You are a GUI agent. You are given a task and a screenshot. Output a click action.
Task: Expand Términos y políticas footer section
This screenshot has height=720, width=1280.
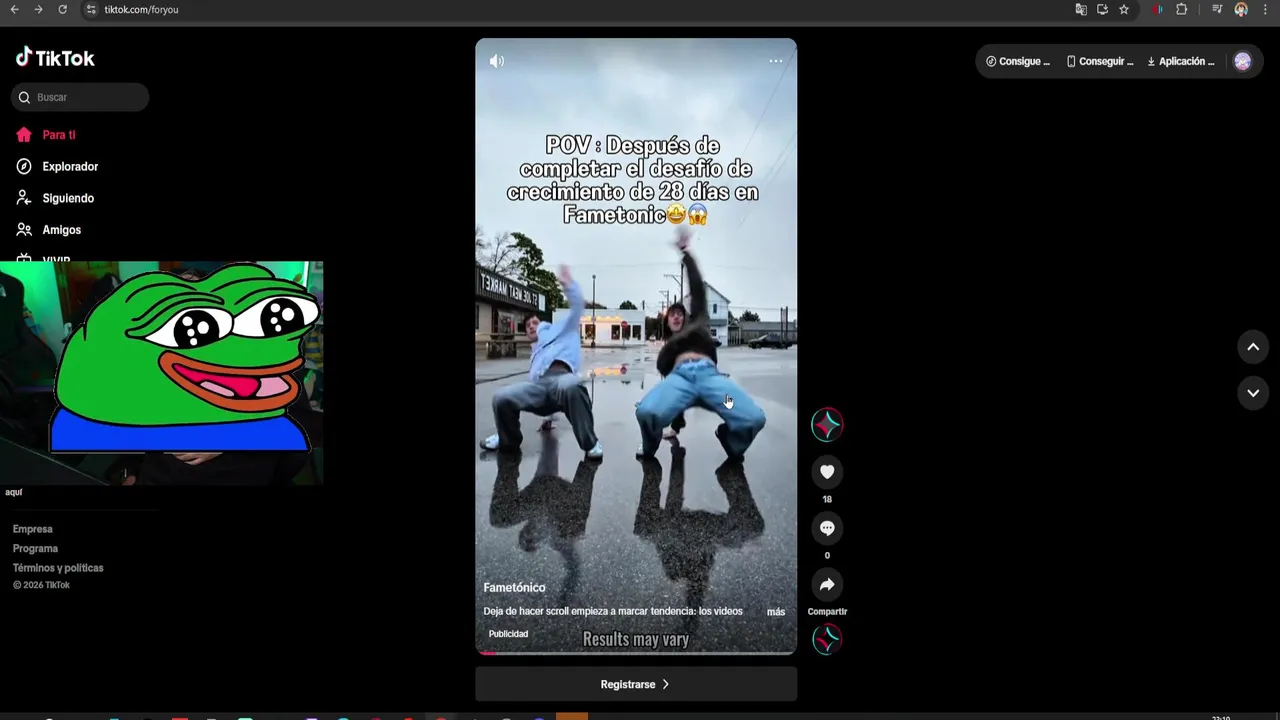(x=58, y=568)
